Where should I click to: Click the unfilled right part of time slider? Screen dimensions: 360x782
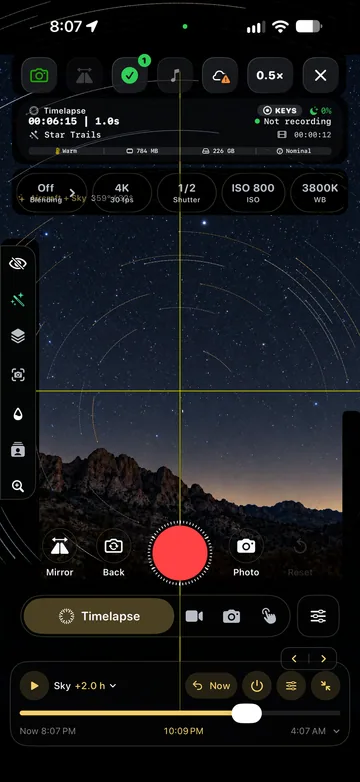(301, 713)
